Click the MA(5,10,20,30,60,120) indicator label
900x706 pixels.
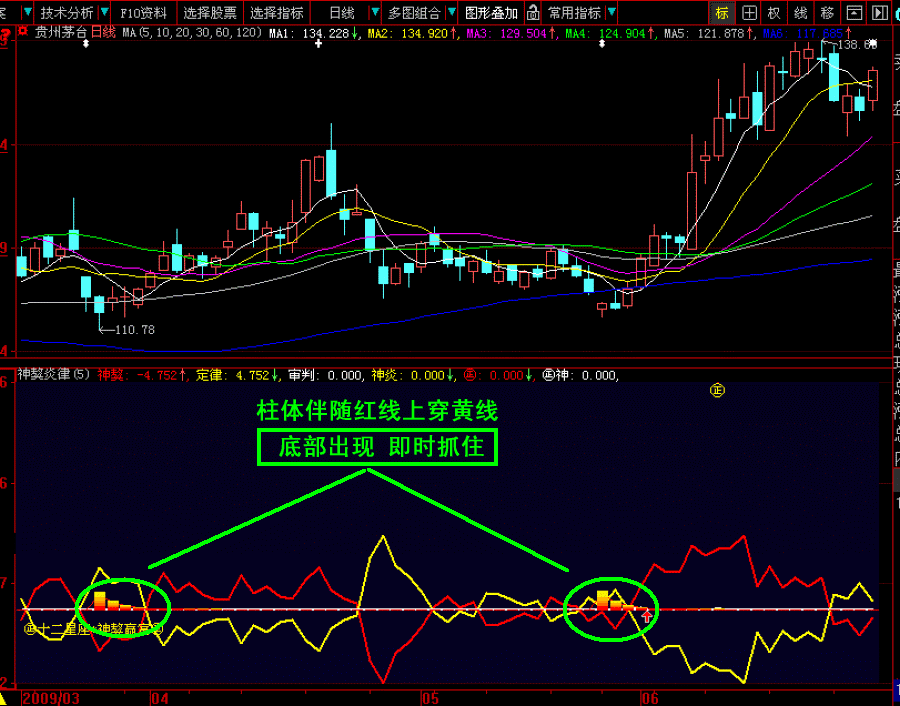pos(193,33)
